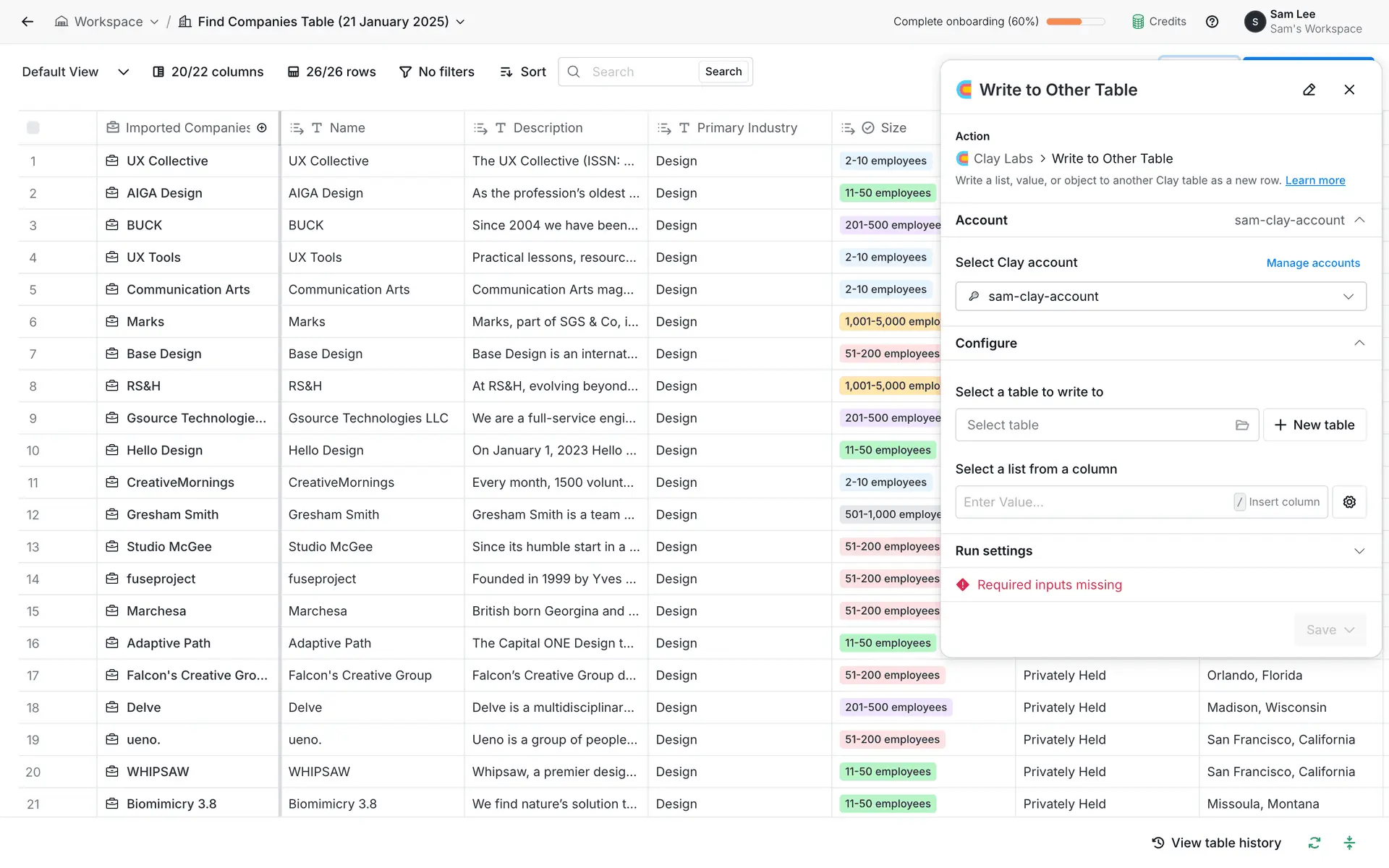
Task: Open the sam-clay-account dropdown
Action: [x=1160, y=297]
